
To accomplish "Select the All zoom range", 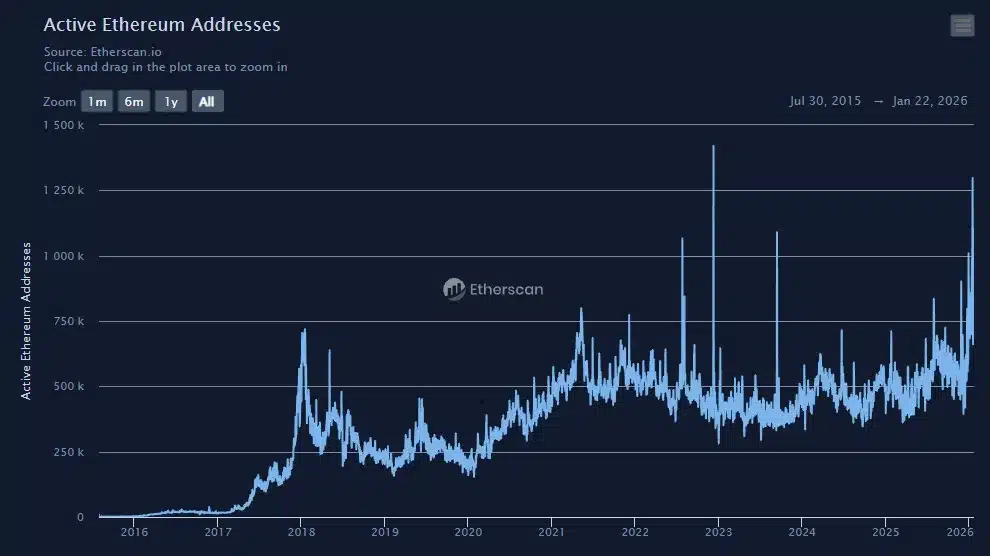I will pyautogui.click(x=207, y=102).
